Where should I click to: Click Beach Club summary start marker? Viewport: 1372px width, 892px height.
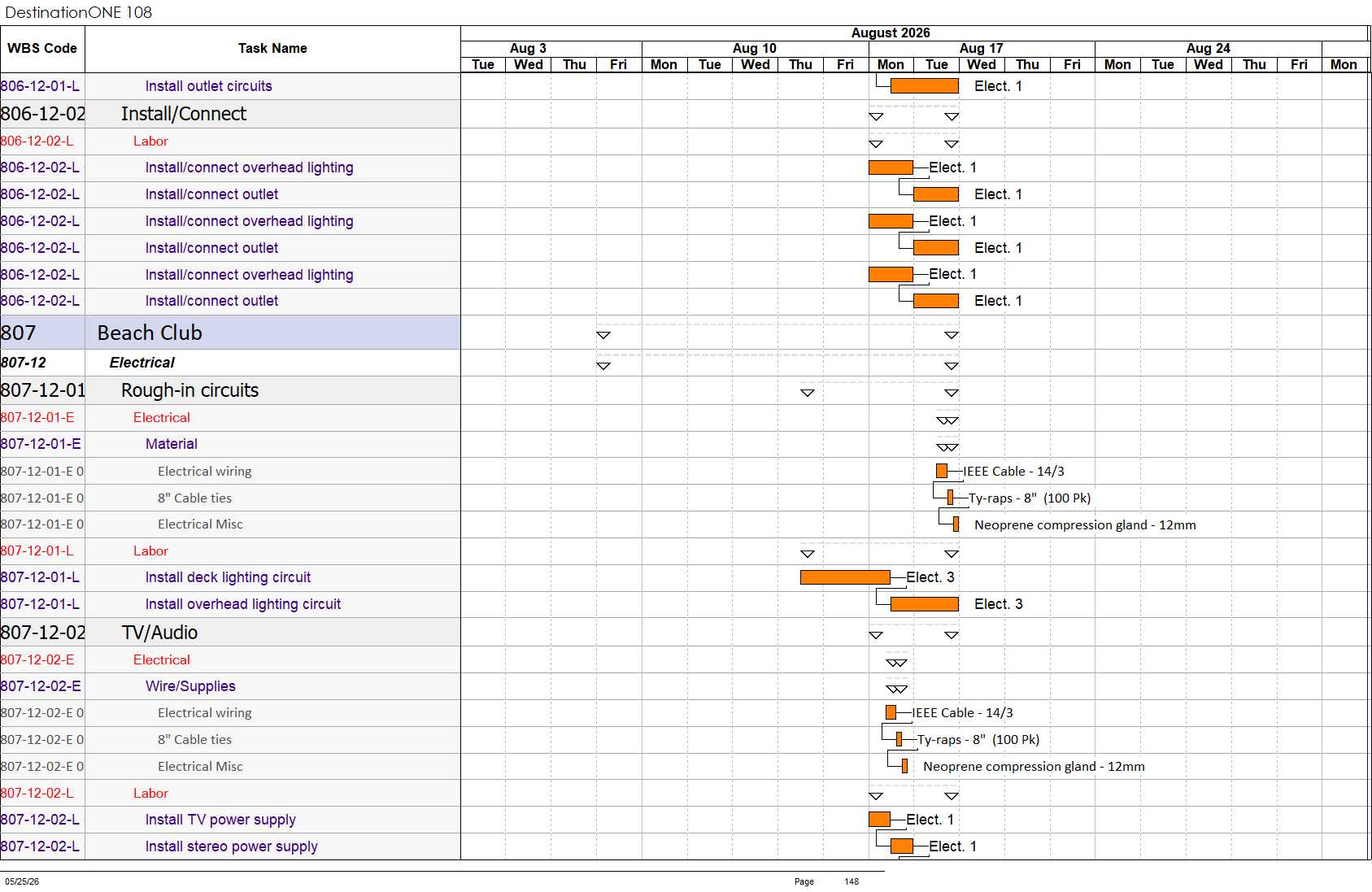click(x=603, y=335)
